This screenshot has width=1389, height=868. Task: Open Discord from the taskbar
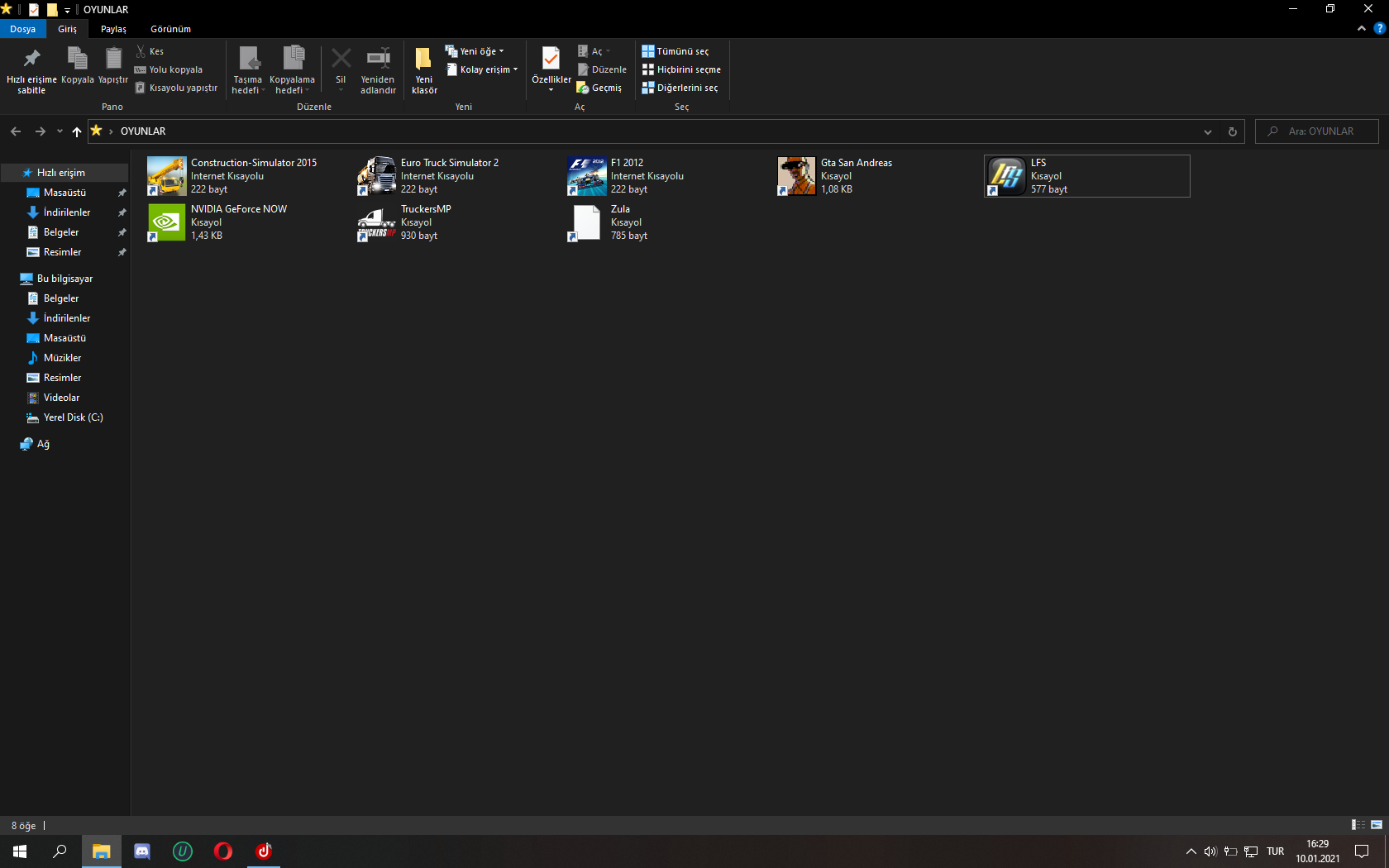(142, 851)
